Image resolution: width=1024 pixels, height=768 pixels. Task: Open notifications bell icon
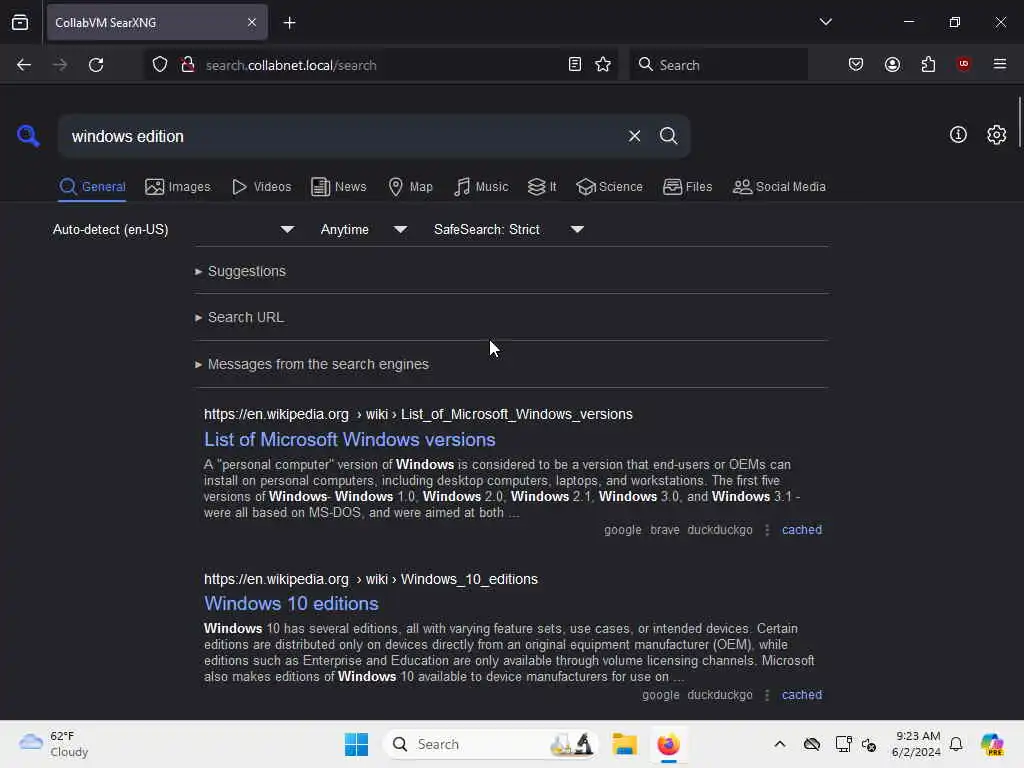(x=956, y=744)
